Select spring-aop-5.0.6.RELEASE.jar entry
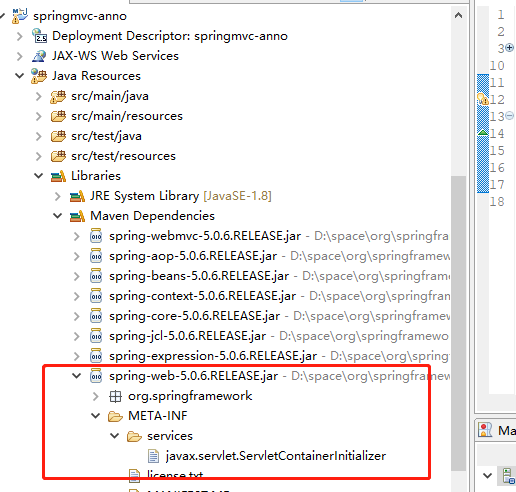Viewport: 516px width, 492px height. pos(193,256)
